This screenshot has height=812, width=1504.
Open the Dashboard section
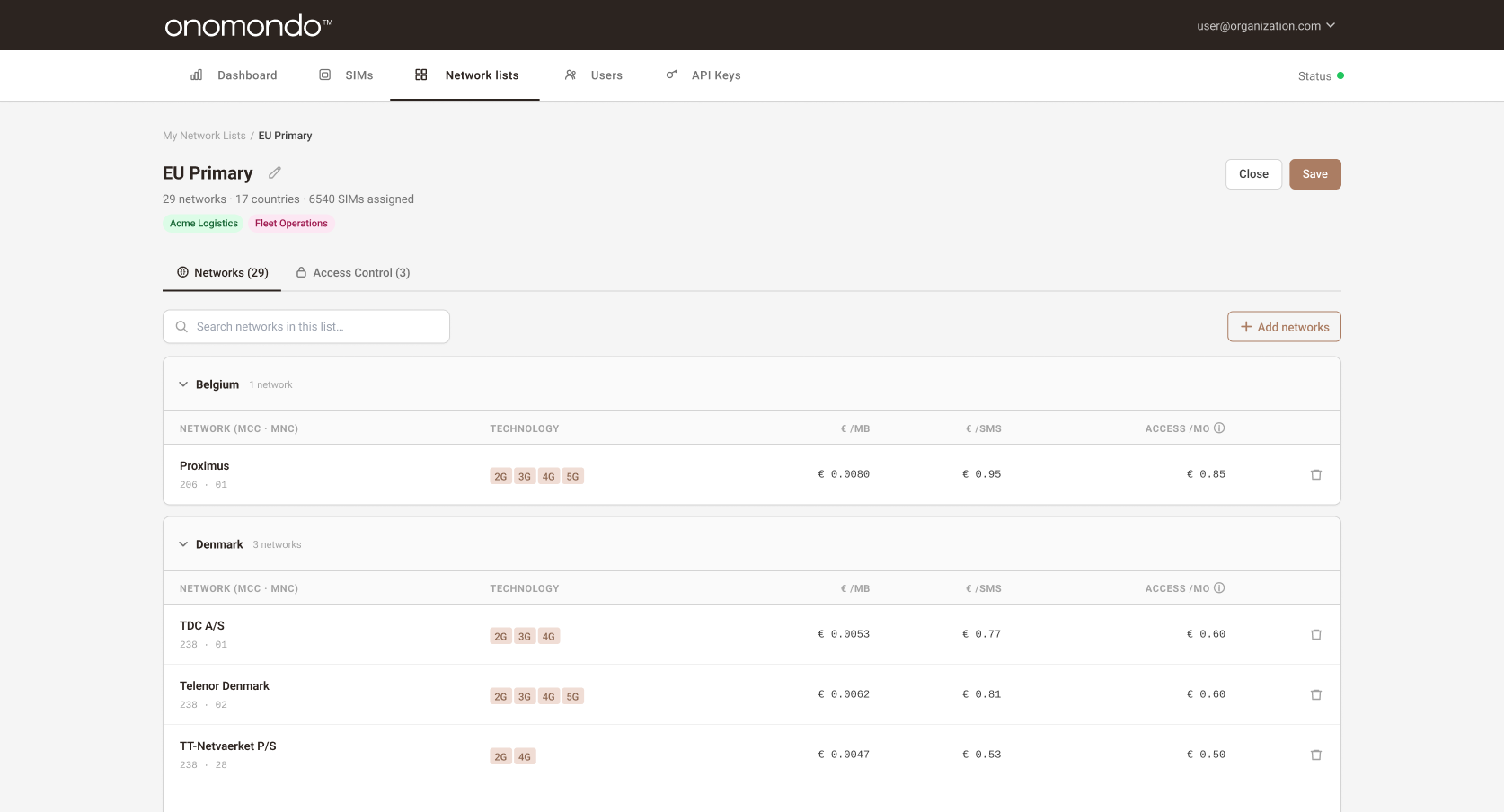click(234, 75)
